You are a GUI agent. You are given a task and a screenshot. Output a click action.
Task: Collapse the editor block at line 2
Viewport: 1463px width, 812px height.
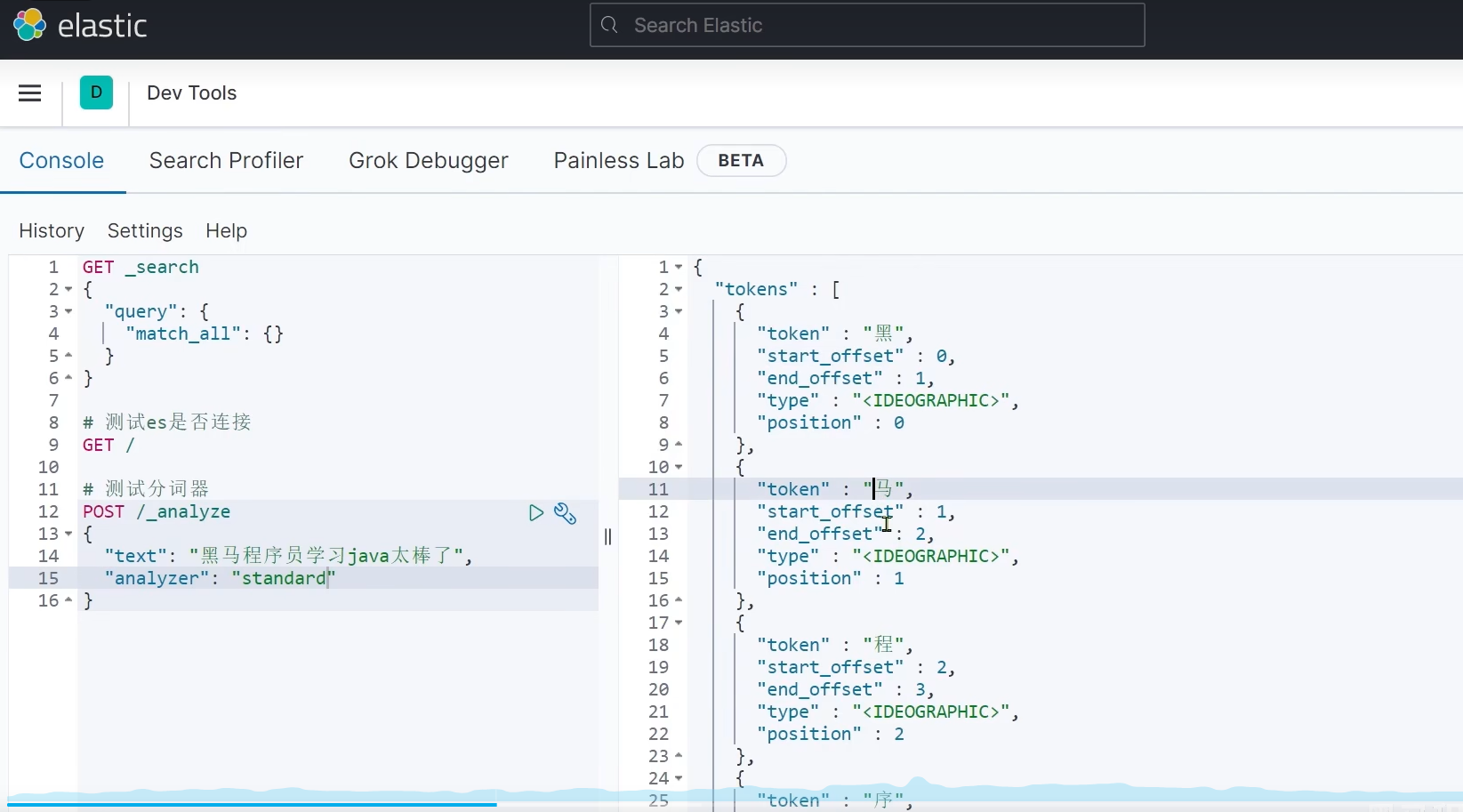[68, 290]
